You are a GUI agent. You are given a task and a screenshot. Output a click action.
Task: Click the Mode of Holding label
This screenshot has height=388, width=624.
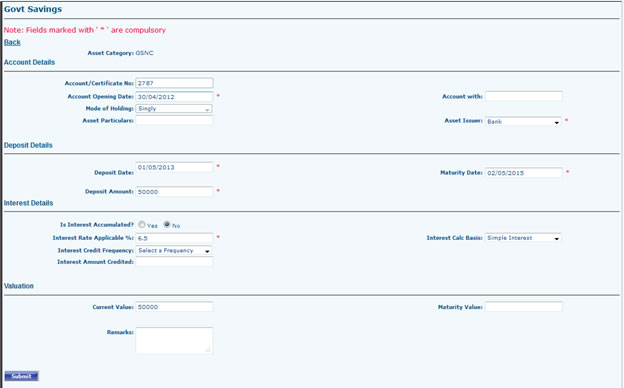tap(109, 109)
